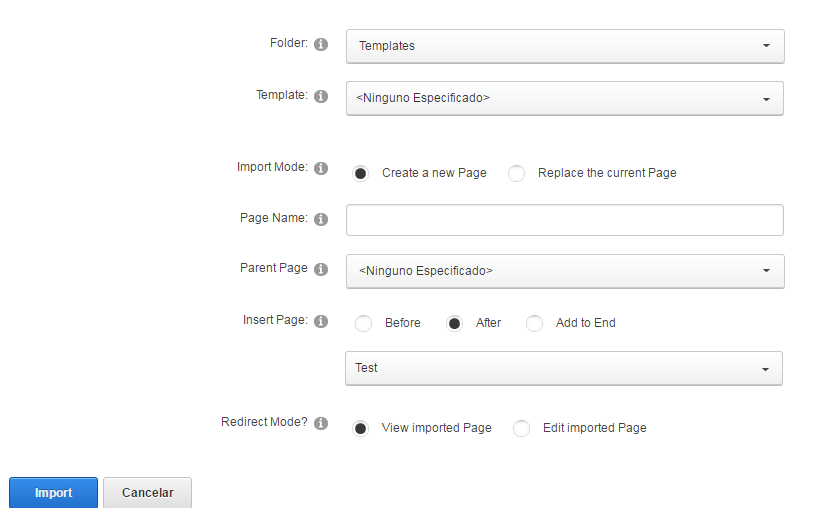Select Create a new Page radio button
This screenshot has width=822, height=518.
pos(360,173)
